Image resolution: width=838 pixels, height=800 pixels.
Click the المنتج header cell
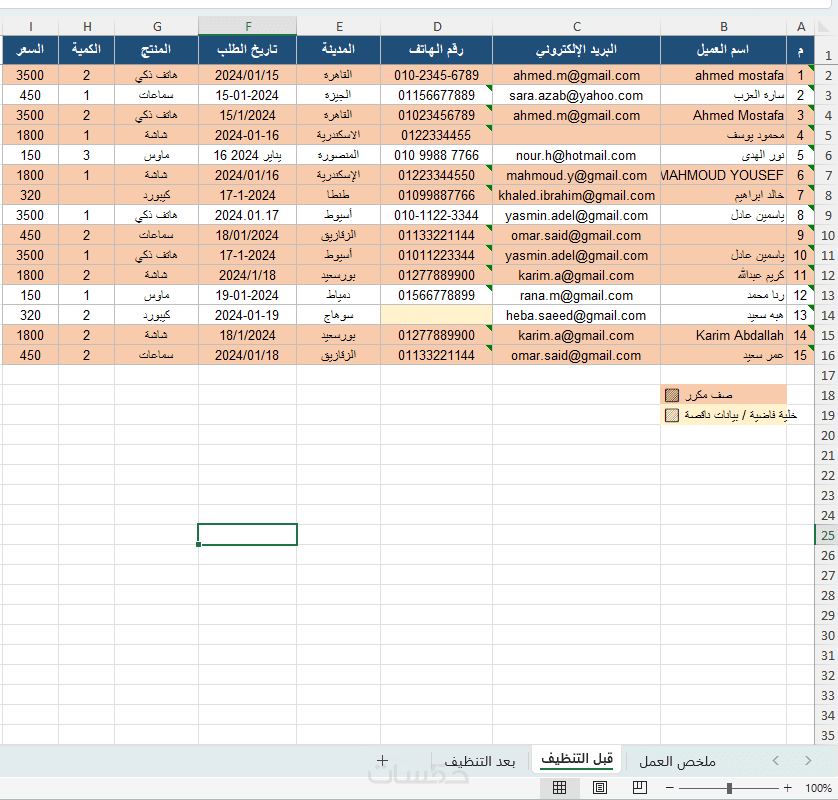157,50
